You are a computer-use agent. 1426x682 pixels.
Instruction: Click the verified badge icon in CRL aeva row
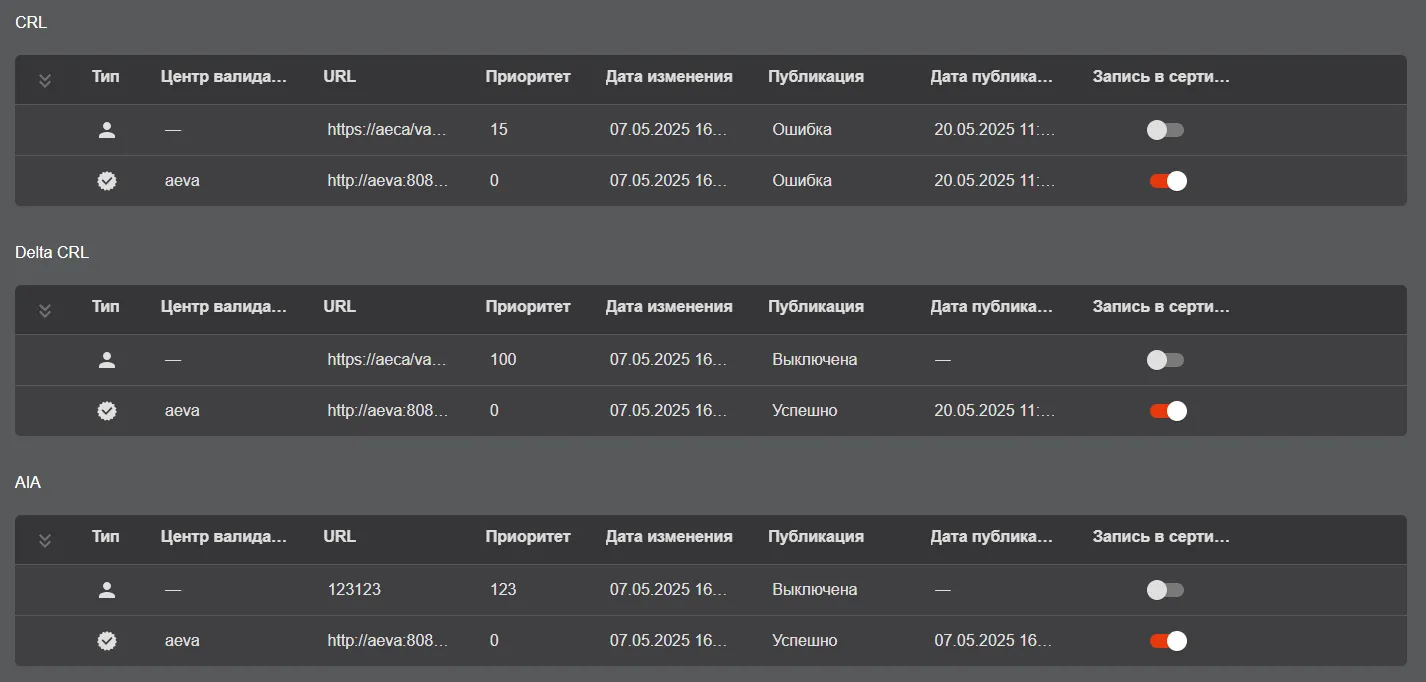click(107, 181)
